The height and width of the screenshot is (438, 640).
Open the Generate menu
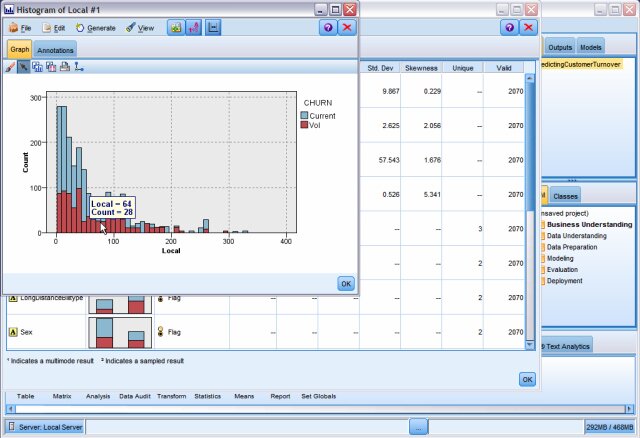(x=96, y=28)
